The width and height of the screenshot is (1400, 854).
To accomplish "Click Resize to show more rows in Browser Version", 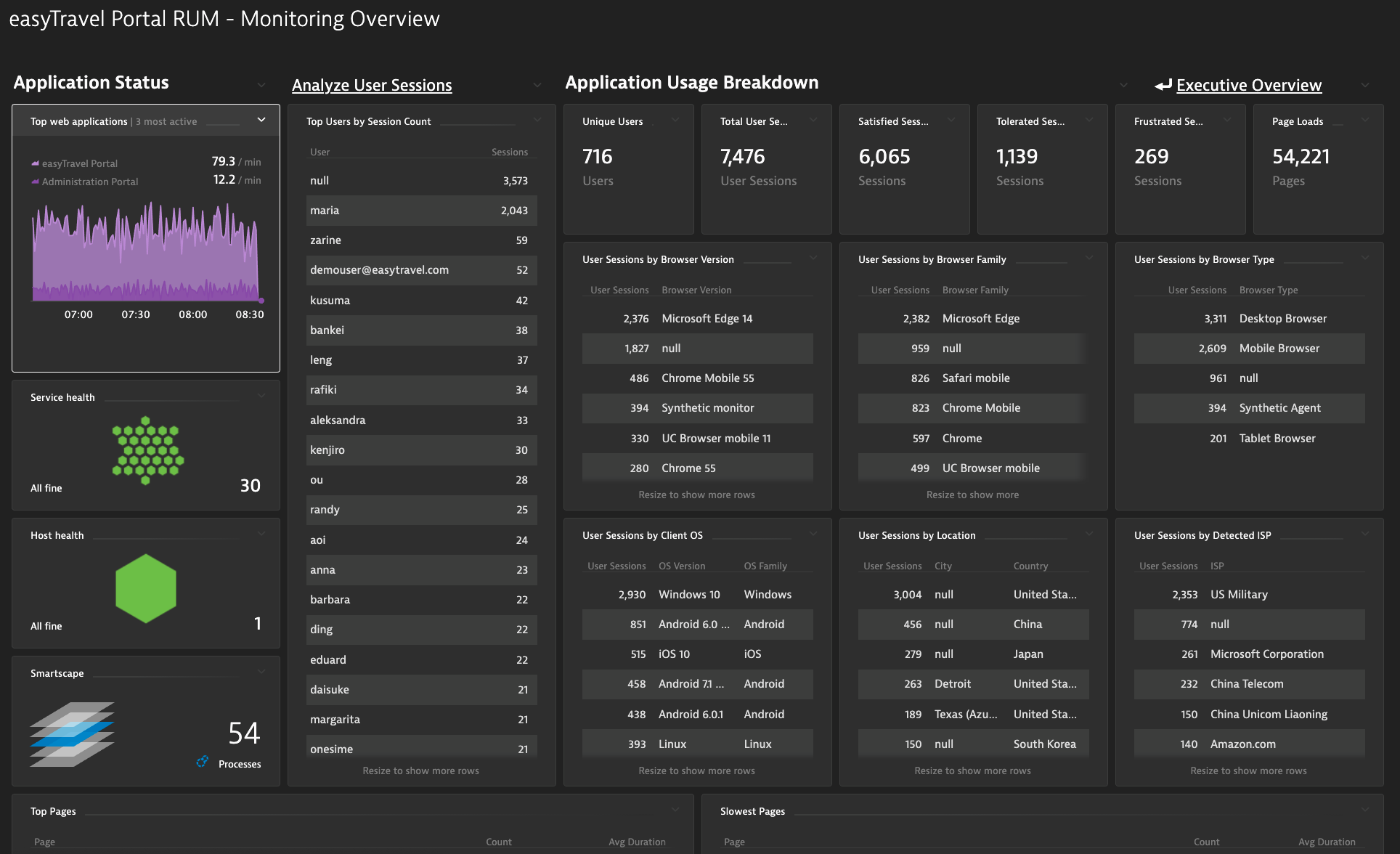I will click(697, 494).
